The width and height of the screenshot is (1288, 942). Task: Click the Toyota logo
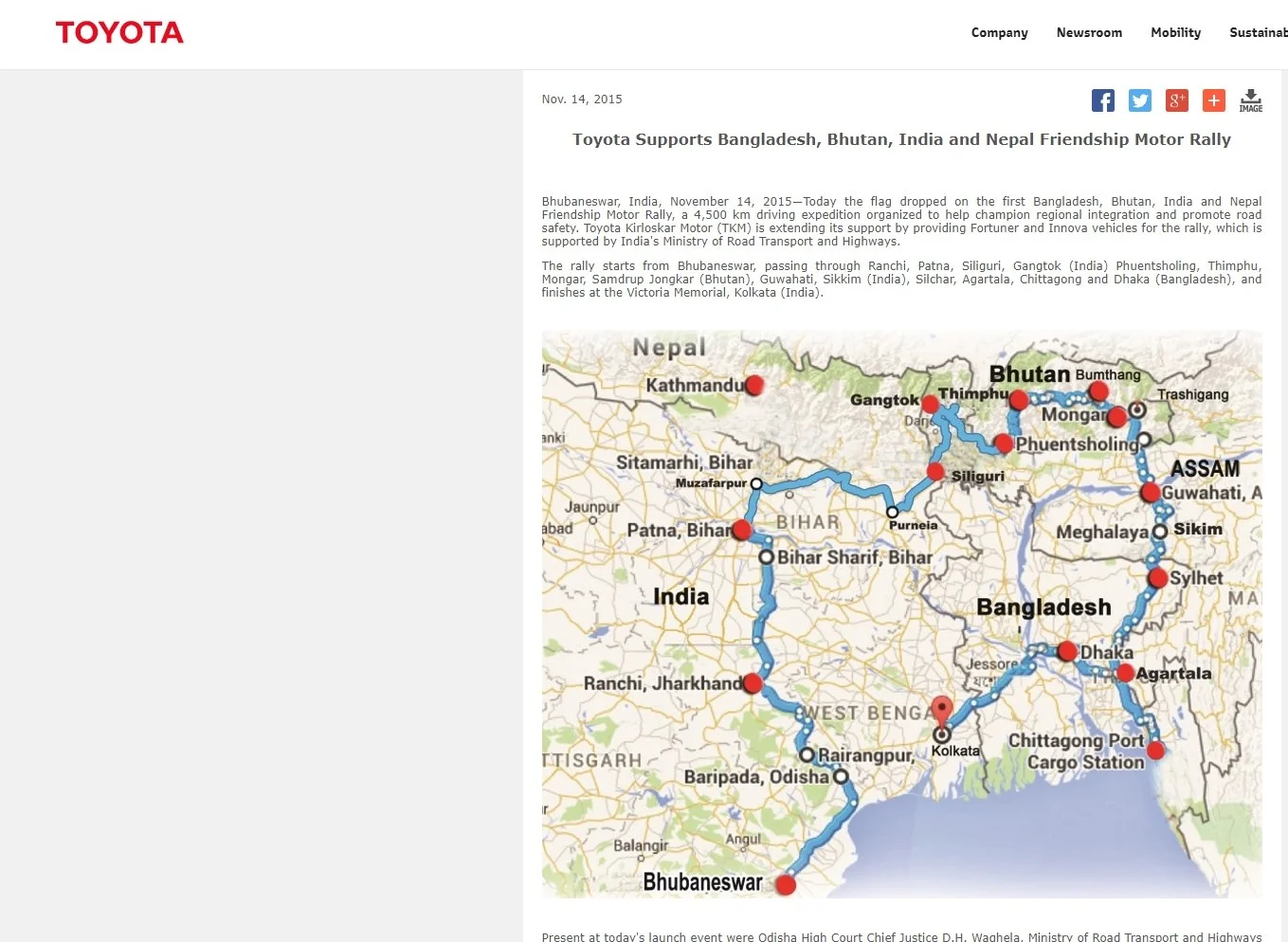[119, 33]
